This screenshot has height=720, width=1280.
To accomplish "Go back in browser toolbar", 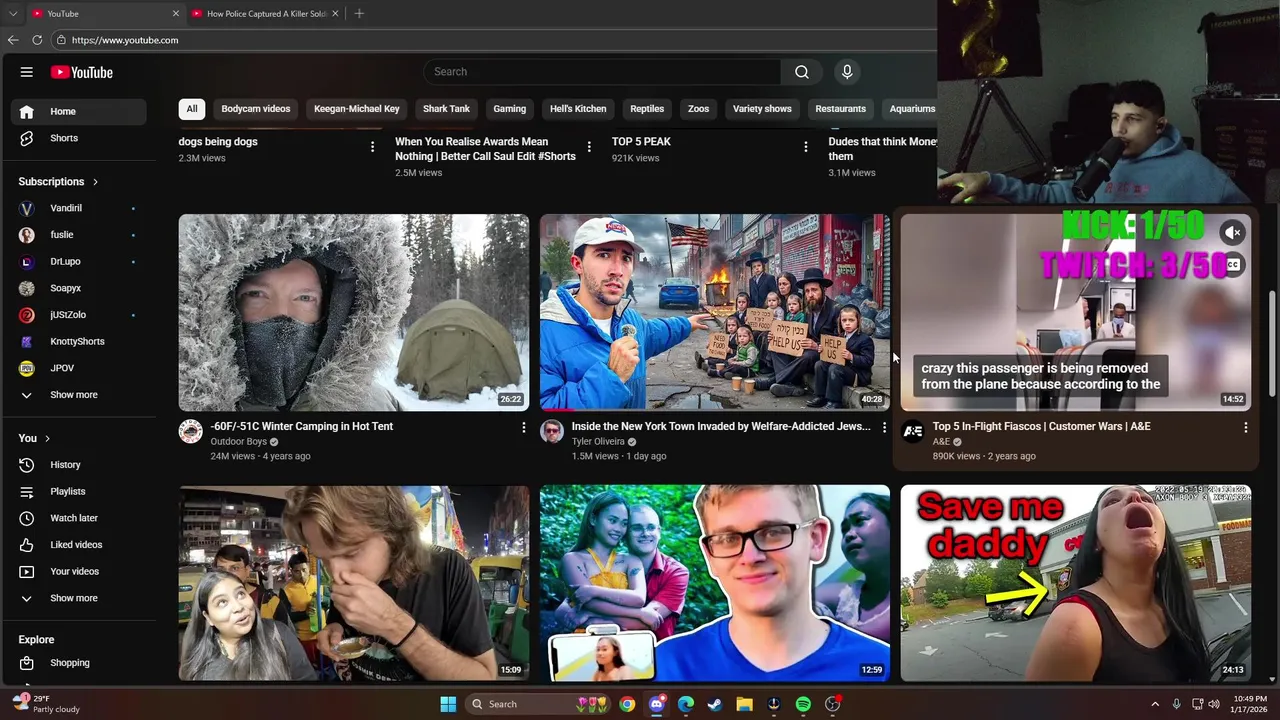I will point(13,40).
